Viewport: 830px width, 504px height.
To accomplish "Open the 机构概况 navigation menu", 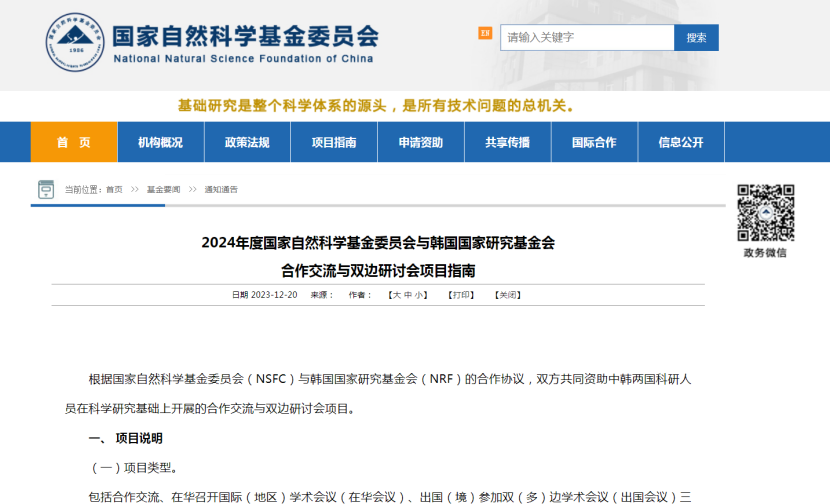I will tap(160, 142).
